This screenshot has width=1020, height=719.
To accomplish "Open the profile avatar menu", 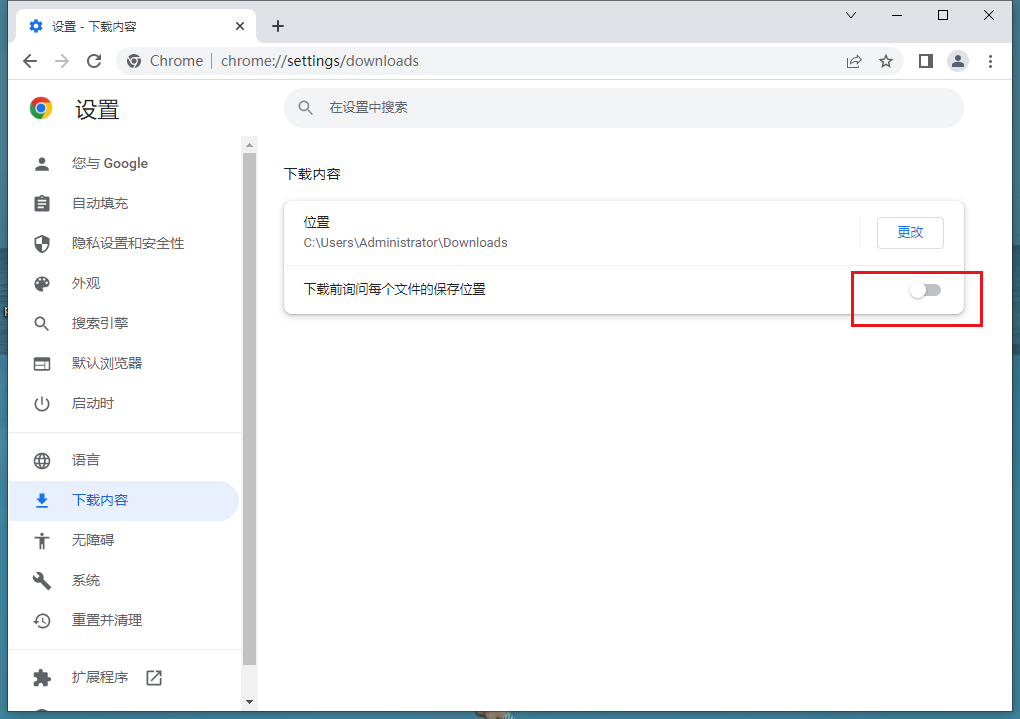I will [958, 61].
